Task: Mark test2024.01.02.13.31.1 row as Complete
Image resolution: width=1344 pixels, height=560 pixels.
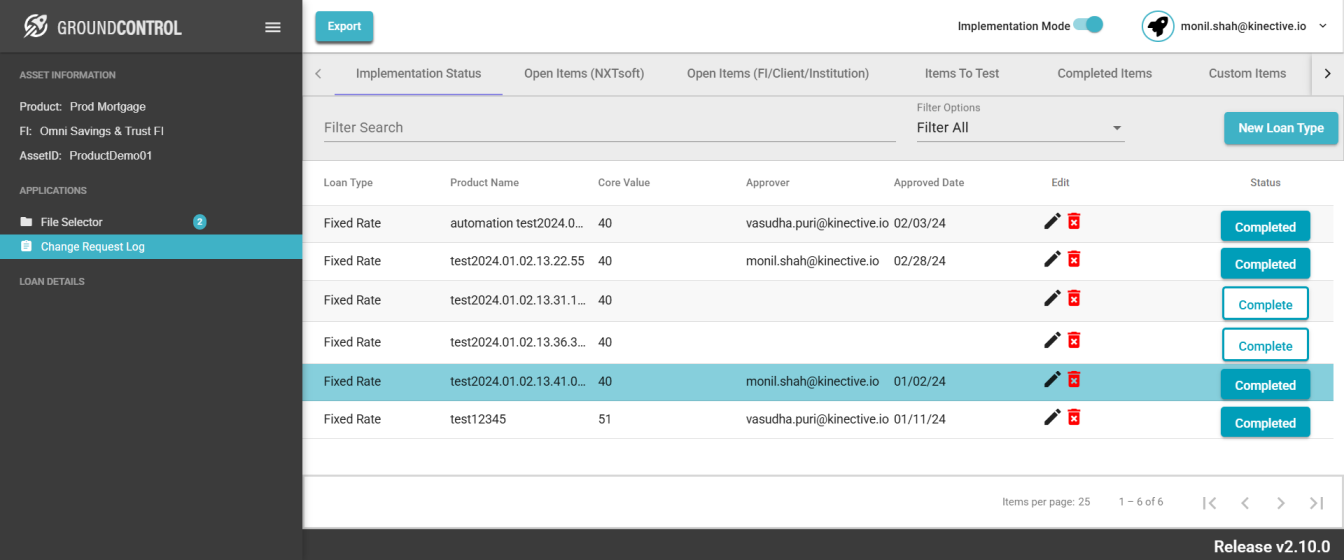Action: 1265,305
